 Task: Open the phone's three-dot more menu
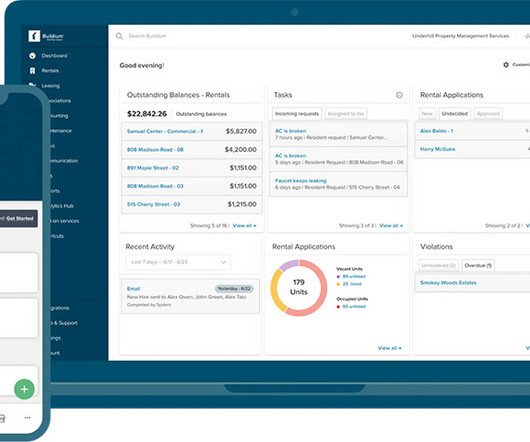[x=28, y=418]
